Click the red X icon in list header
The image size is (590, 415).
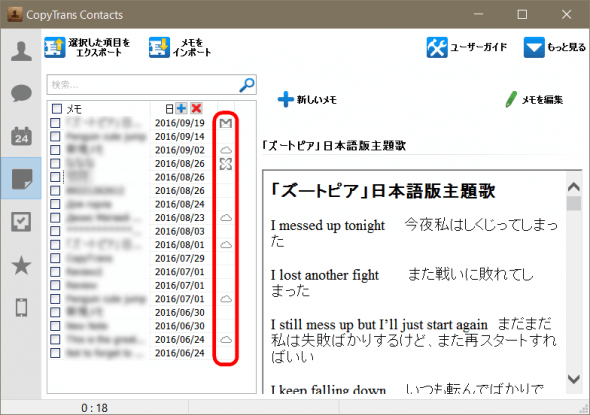(x=196, y=109)
